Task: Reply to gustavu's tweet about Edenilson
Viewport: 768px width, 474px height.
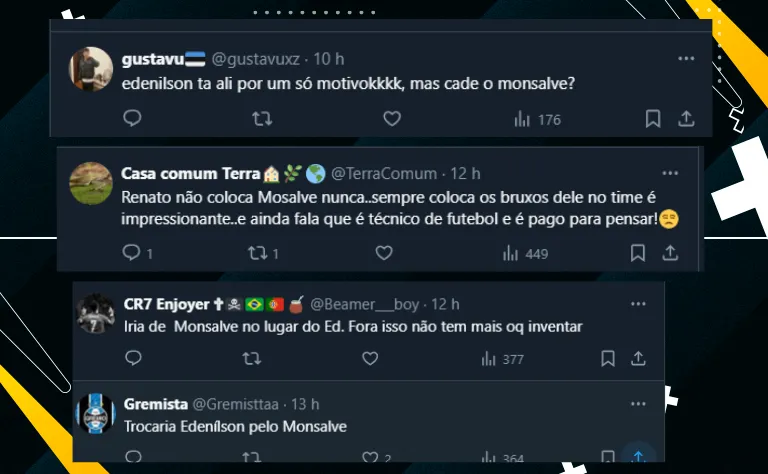Action: click(132, 119)
